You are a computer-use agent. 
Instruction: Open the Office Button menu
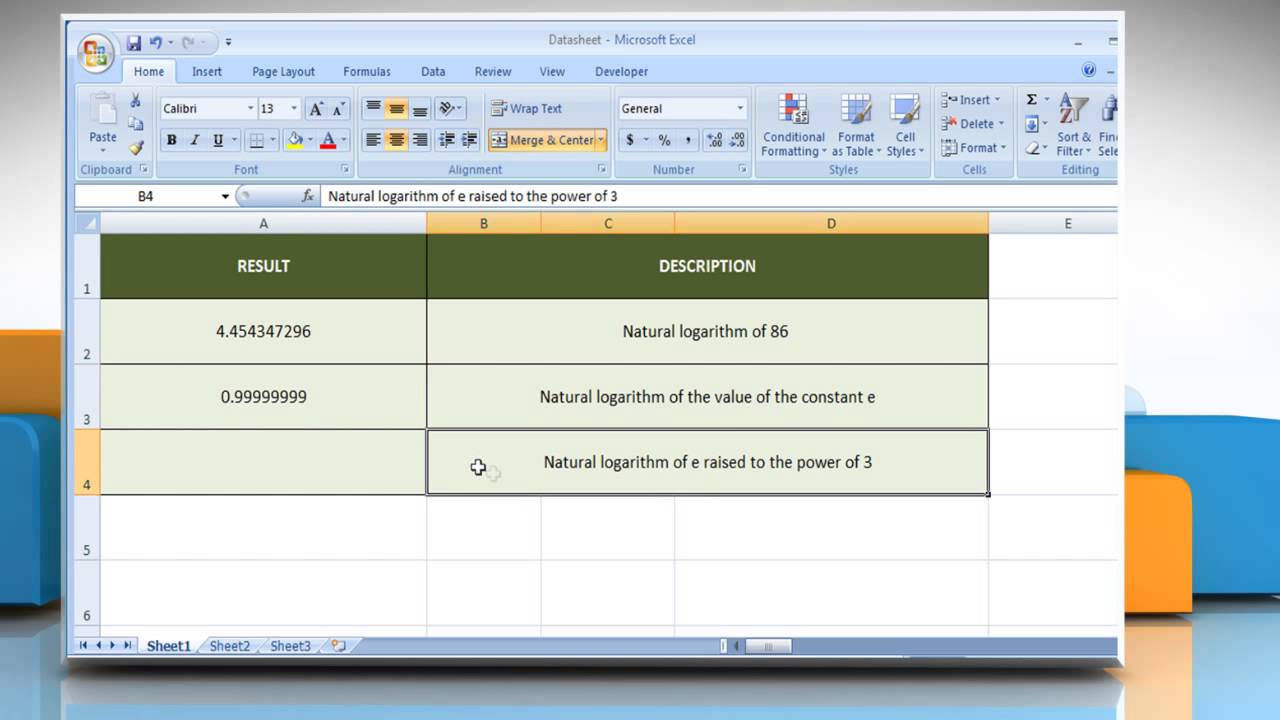[x=97, y=52]
